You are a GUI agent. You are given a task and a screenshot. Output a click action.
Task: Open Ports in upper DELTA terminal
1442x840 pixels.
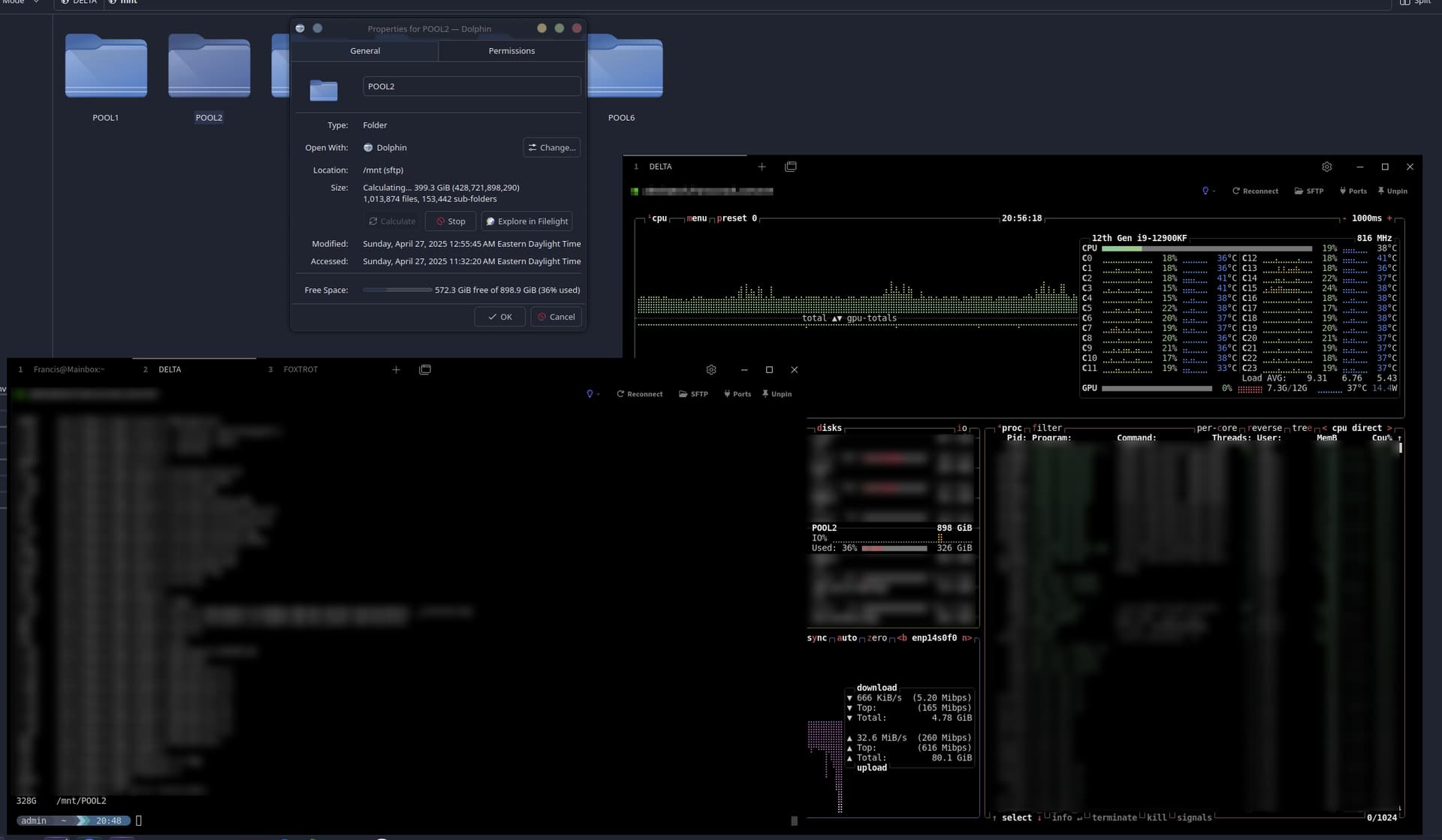pyautogui.click(x=1353, y=191)
